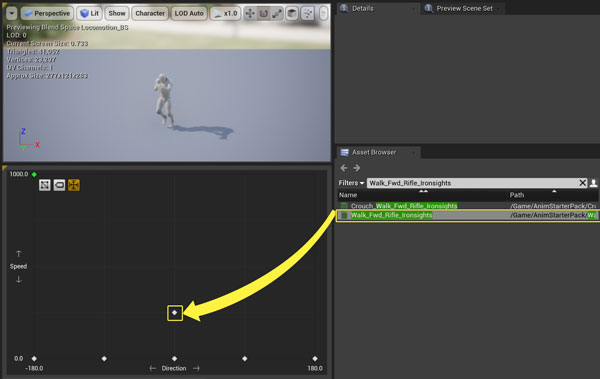600x379 pixels.
Task: Switch to the Preview Scene Set tab
Action: [x=464, y=8]
